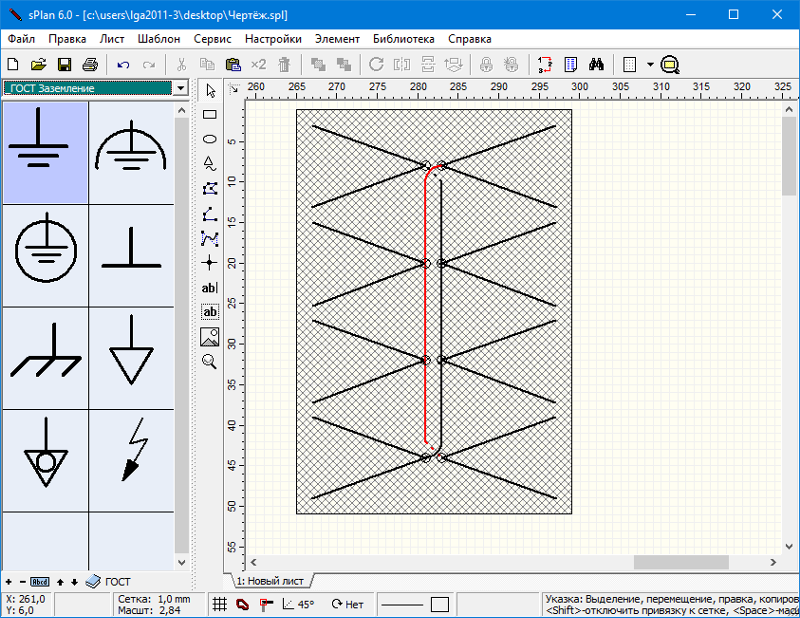Select the polyline tool
Viewport: 800px width, 618px height.
click(x=210, y=213)
